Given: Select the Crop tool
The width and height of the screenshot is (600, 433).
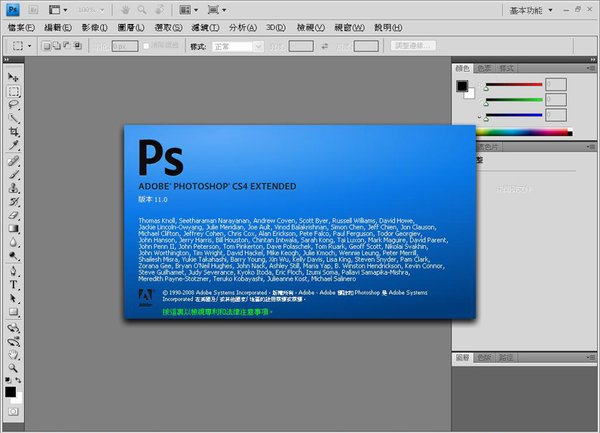Looking at the screenshot, I should (x=13, y=132).
